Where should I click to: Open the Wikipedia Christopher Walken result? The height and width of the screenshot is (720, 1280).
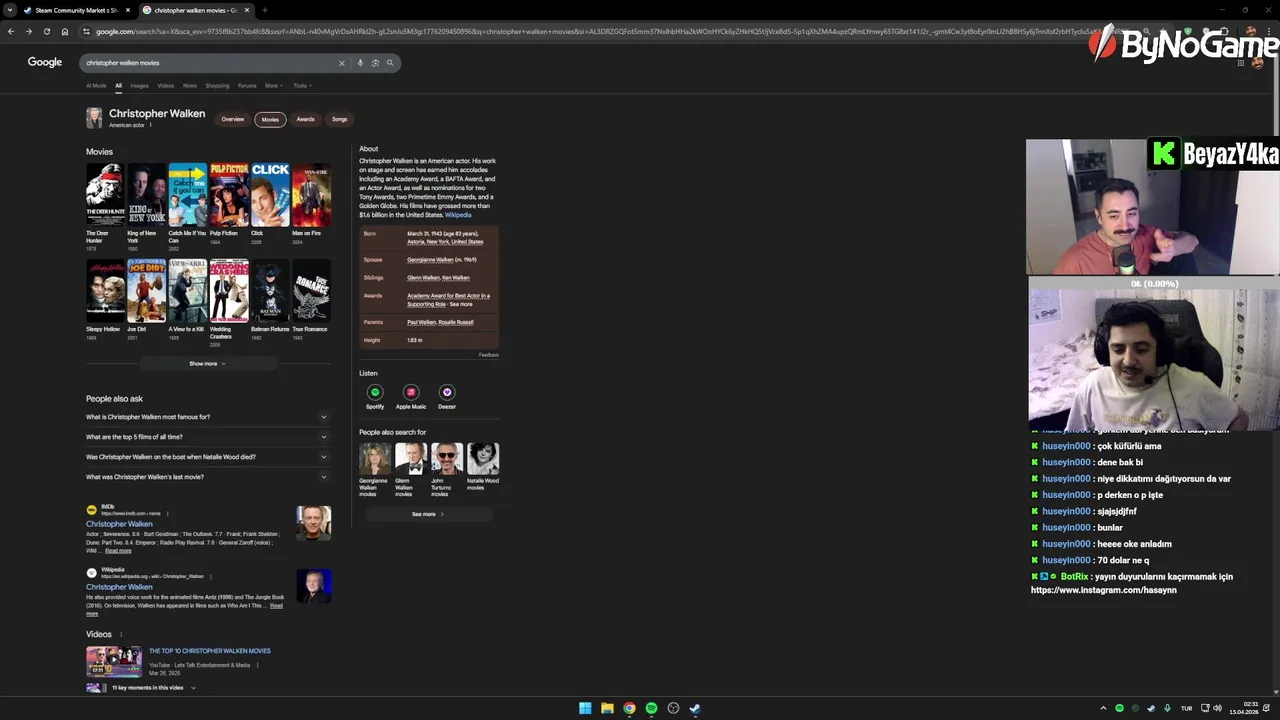pyautogui.click(x=119, y=587)
